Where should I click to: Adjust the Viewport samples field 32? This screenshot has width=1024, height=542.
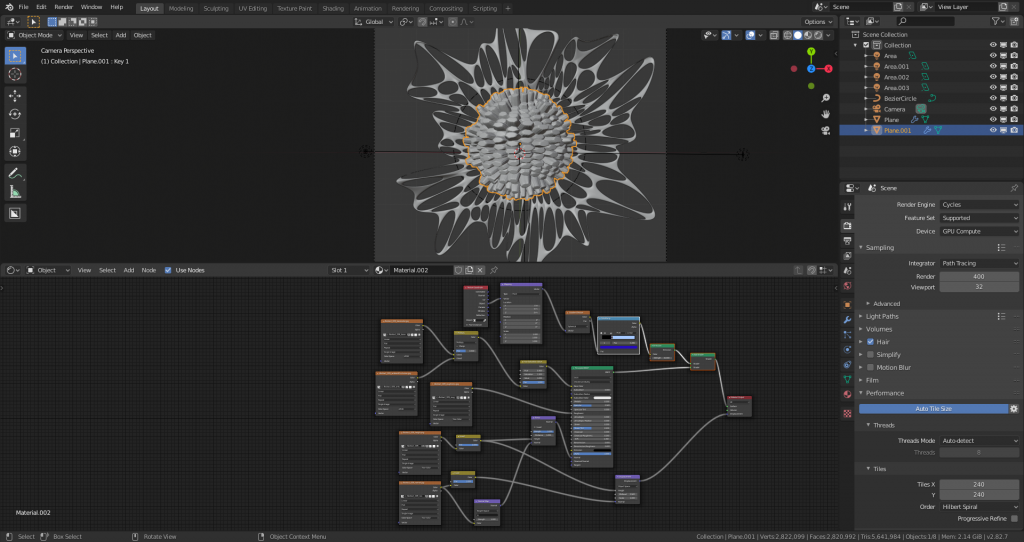[979, 287]
